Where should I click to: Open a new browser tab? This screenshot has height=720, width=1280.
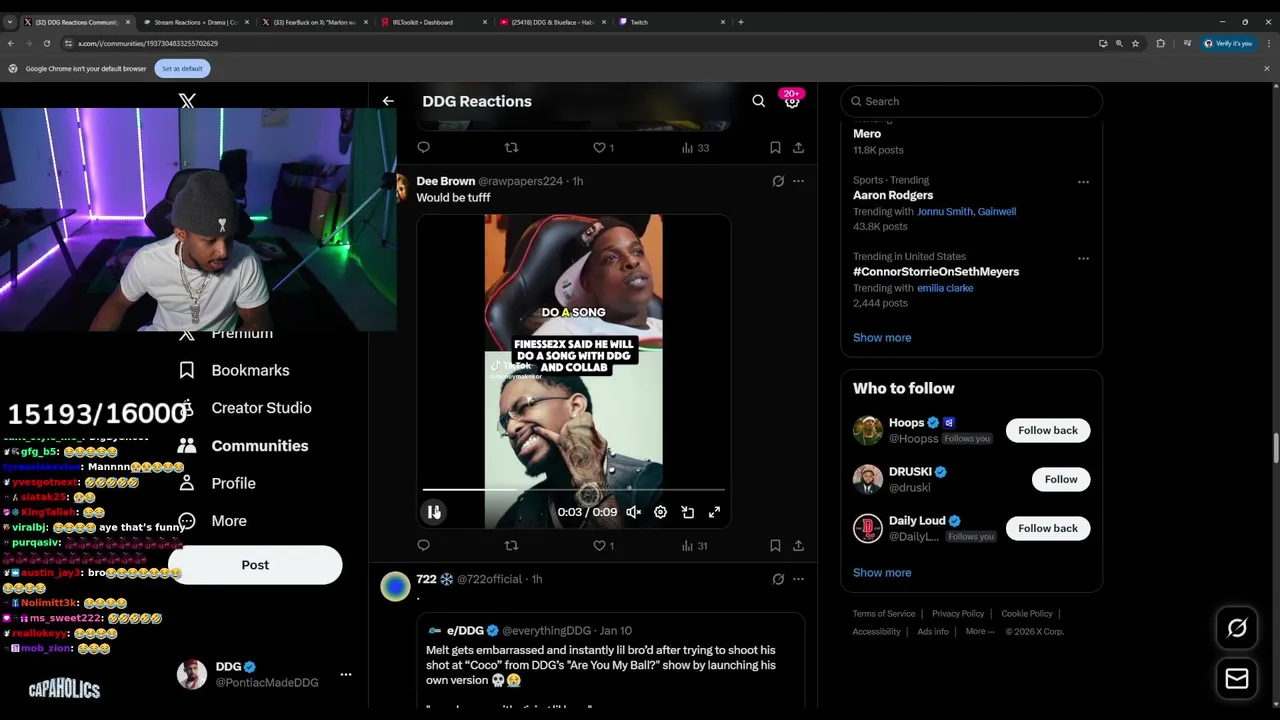(x=741, y=22)
